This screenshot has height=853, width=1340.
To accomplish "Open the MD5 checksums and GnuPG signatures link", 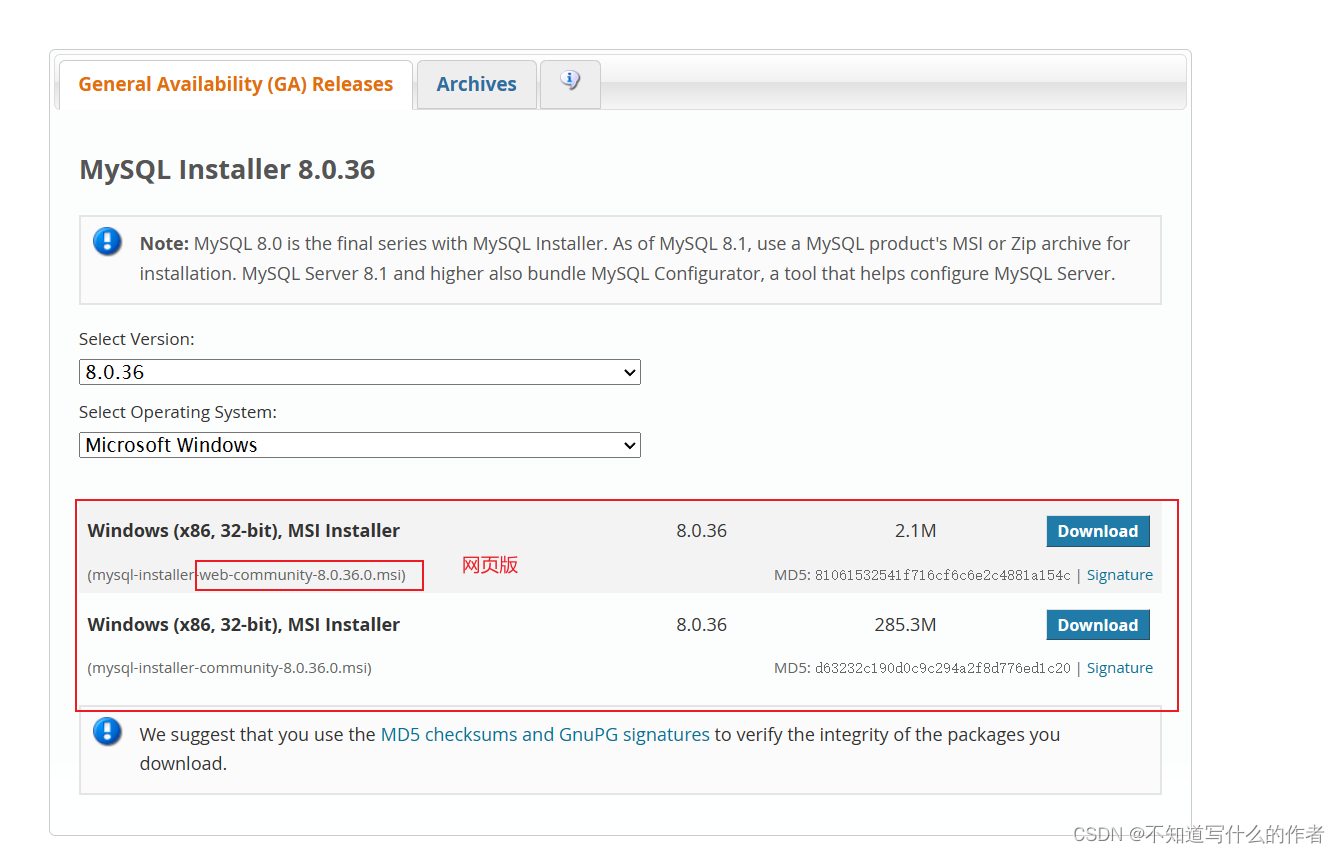I will tap(545, 734).
